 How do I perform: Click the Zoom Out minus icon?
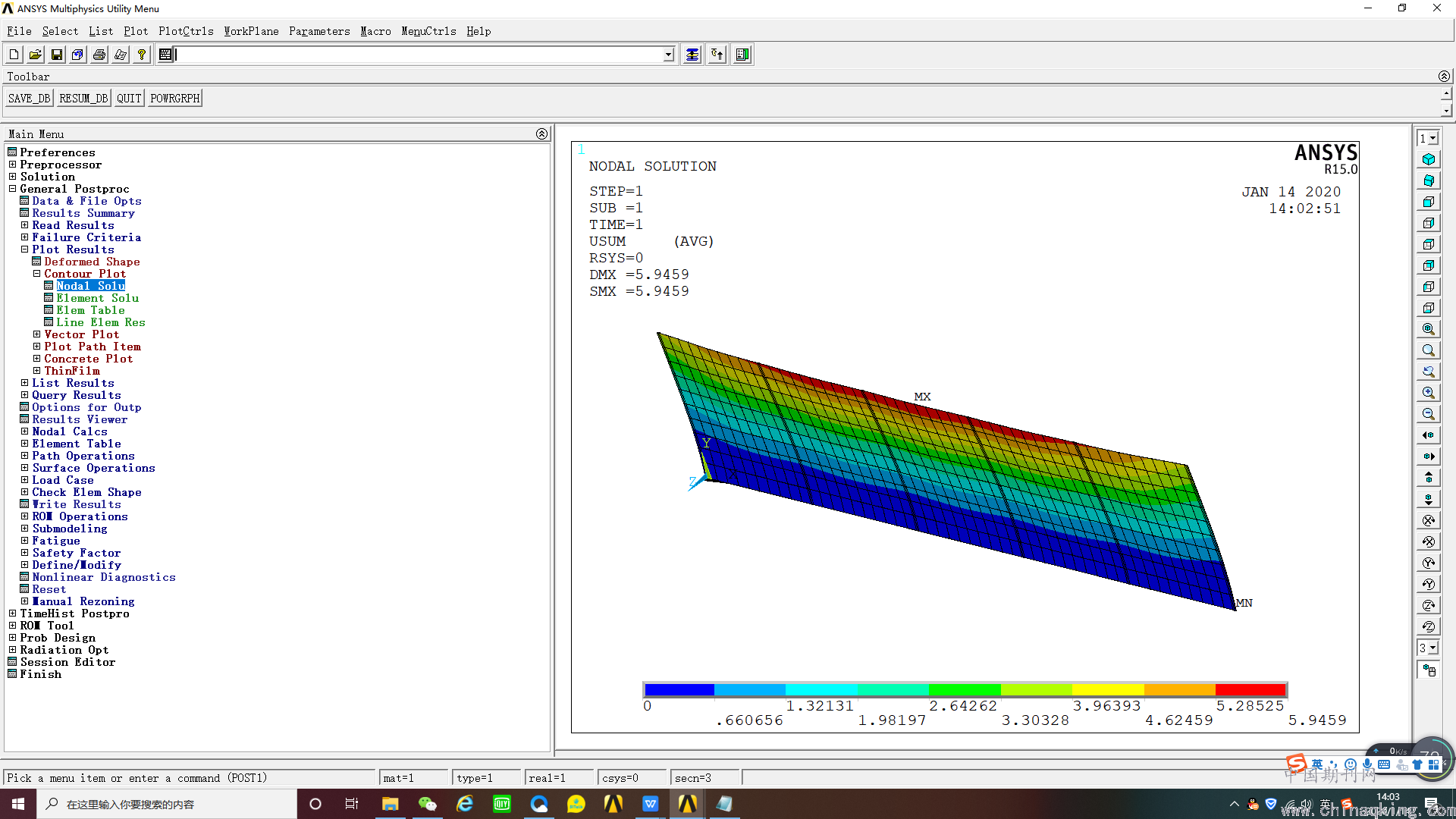point(1429,414)
